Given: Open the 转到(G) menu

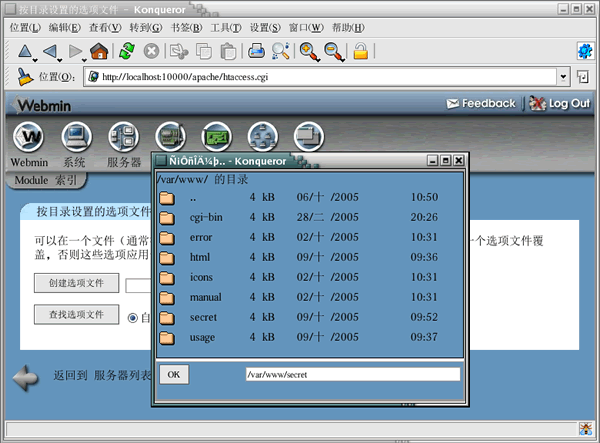Looking at the screenshot, I should pos(146,28).
